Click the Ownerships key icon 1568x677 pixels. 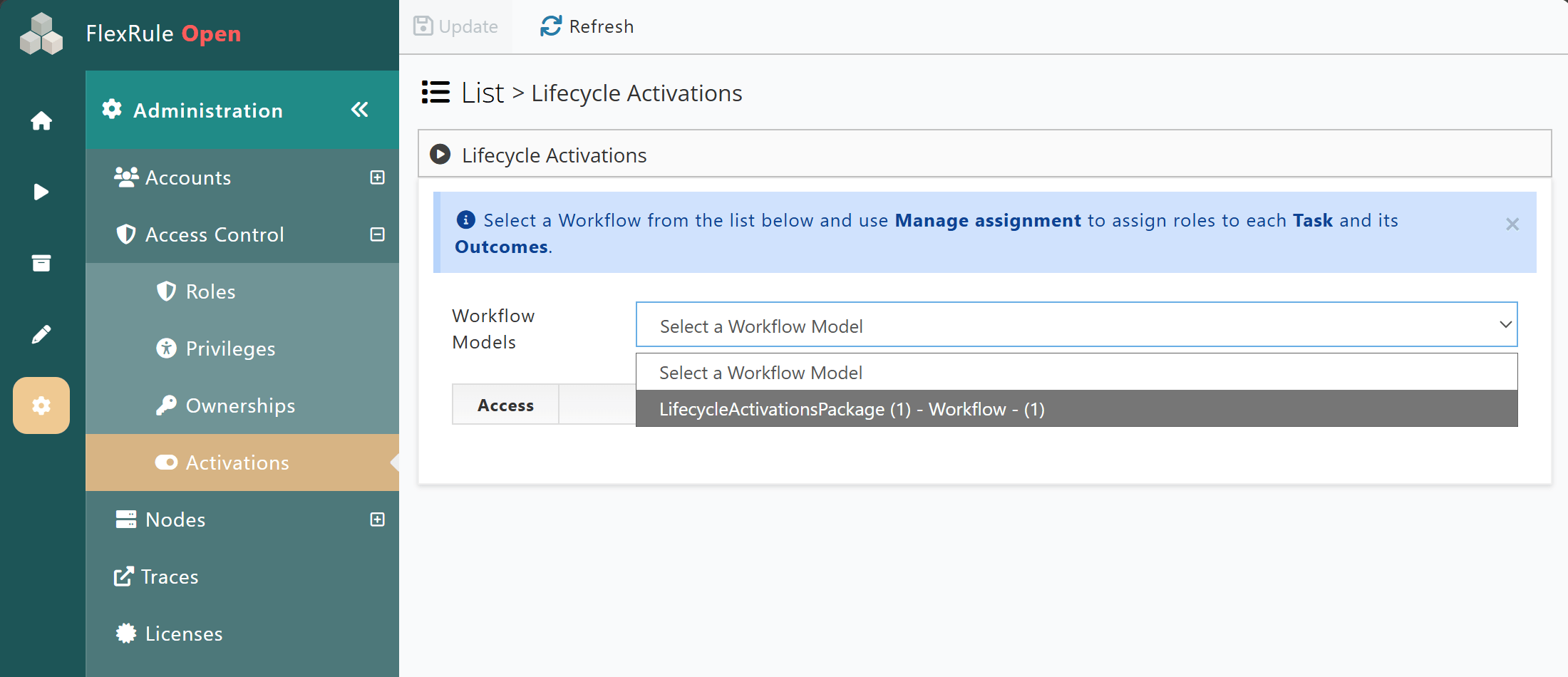click(x=166, y=405)
